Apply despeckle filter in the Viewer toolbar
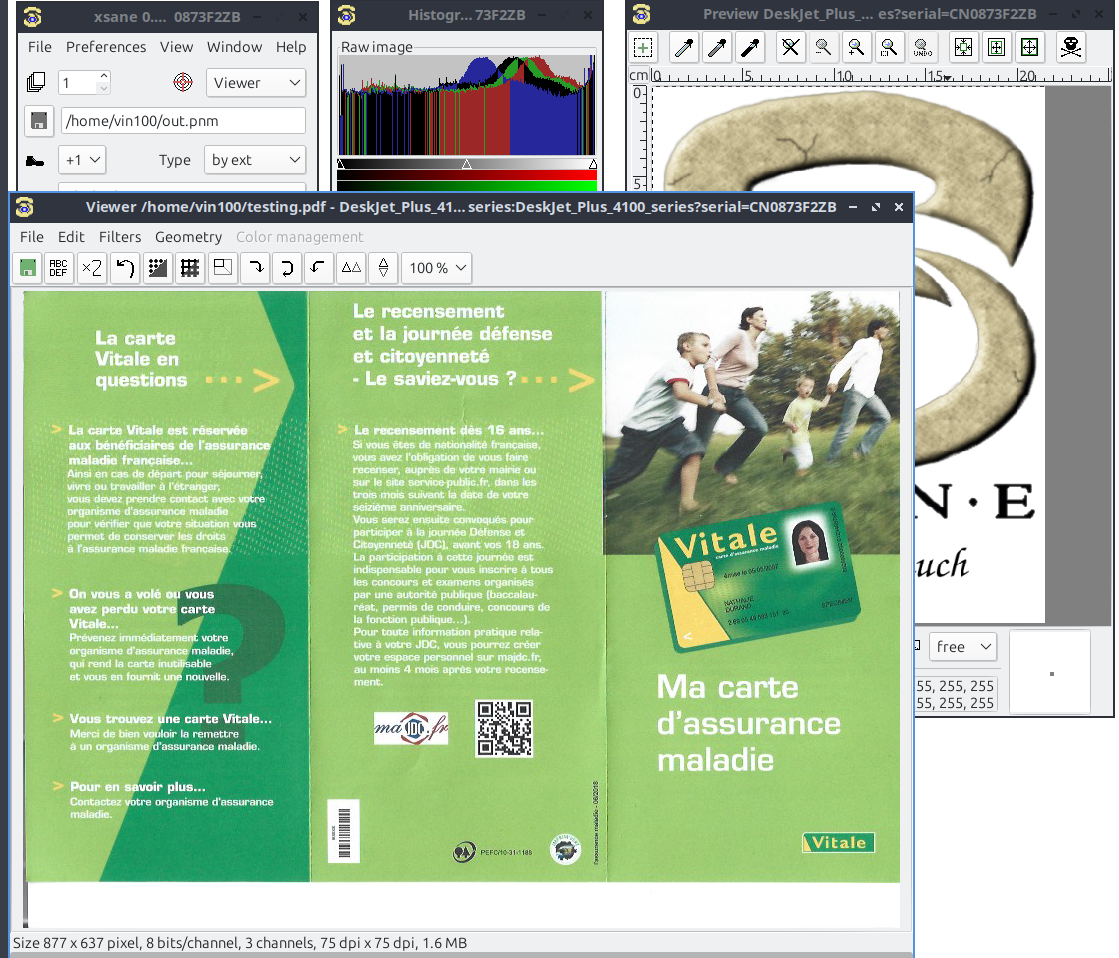The height and width of the screenshot is (958, 1119). 157,267
